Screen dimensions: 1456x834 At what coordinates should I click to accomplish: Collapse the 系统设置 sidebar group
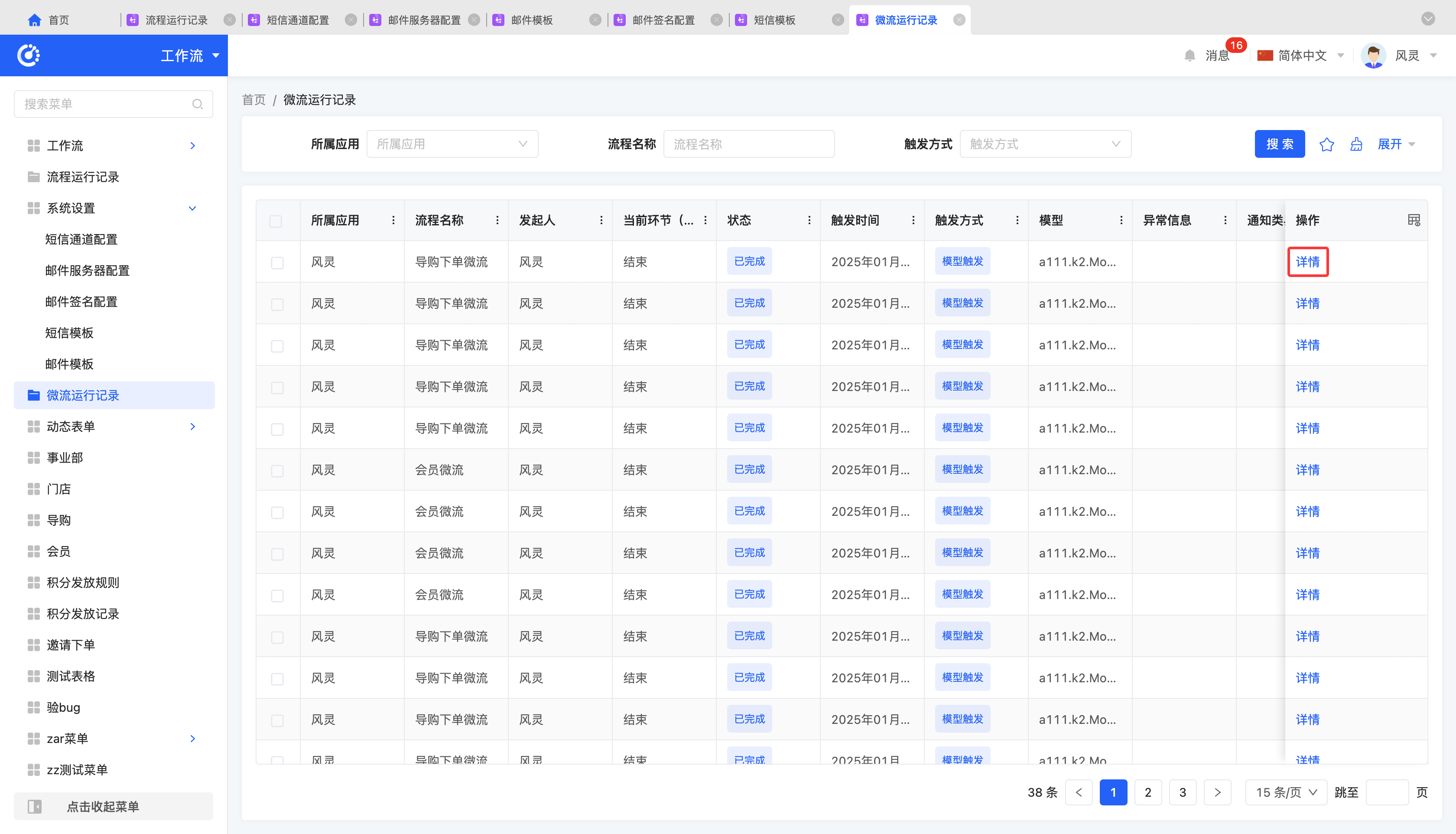[192, 208]
